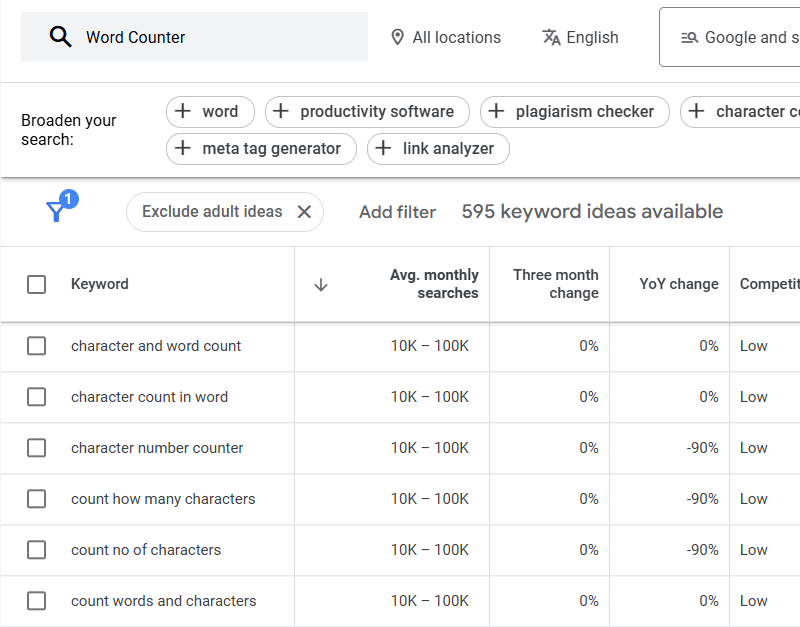Click keyword 'character count in word'

pos(149,397)
